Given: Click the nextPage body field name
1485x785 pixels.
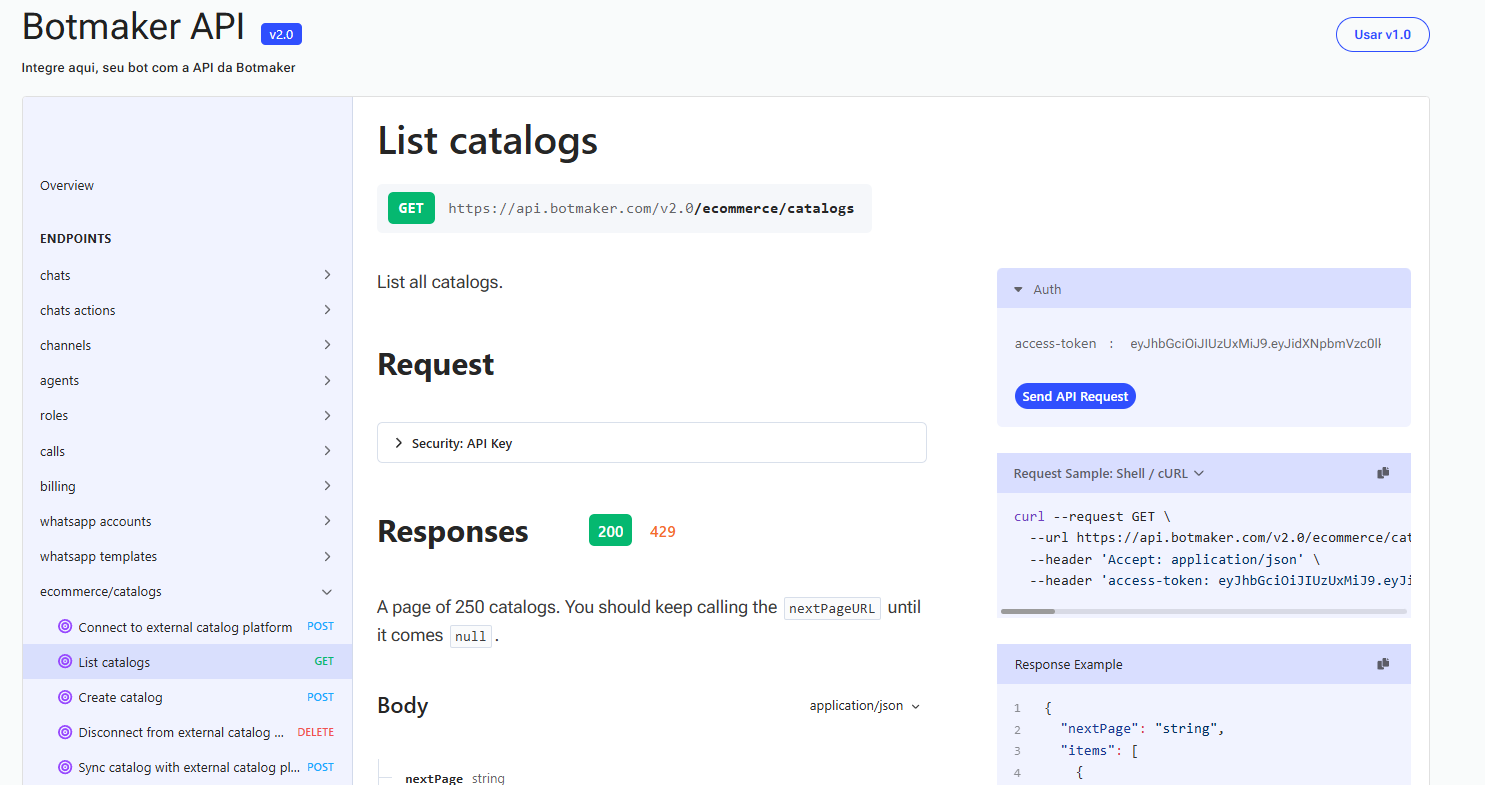Looking at the screenshot, I should 434,778.
